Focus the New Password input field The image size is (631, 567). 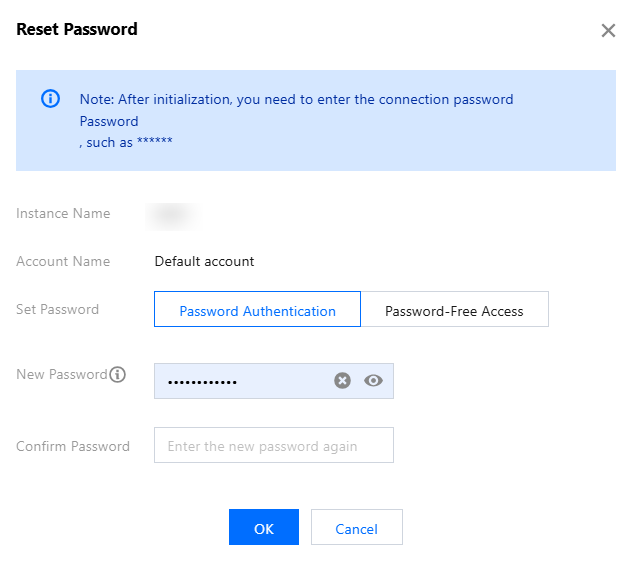click(x=274, y=381)
